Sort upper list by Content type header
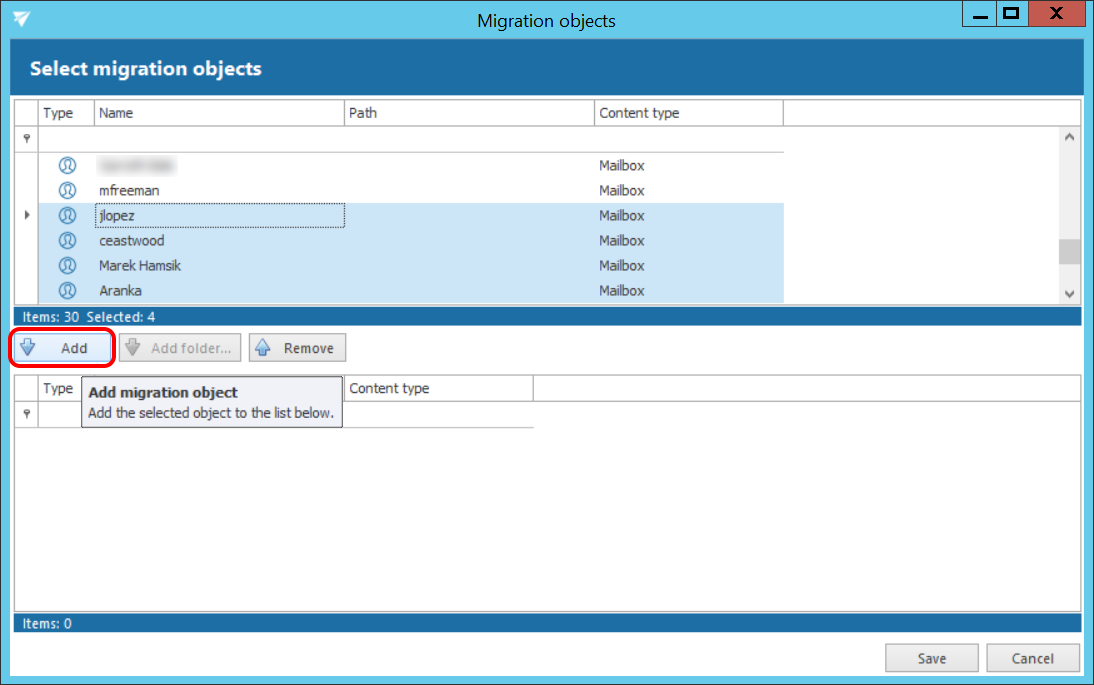The image size is (1094, 685). [x=688, y=113]
